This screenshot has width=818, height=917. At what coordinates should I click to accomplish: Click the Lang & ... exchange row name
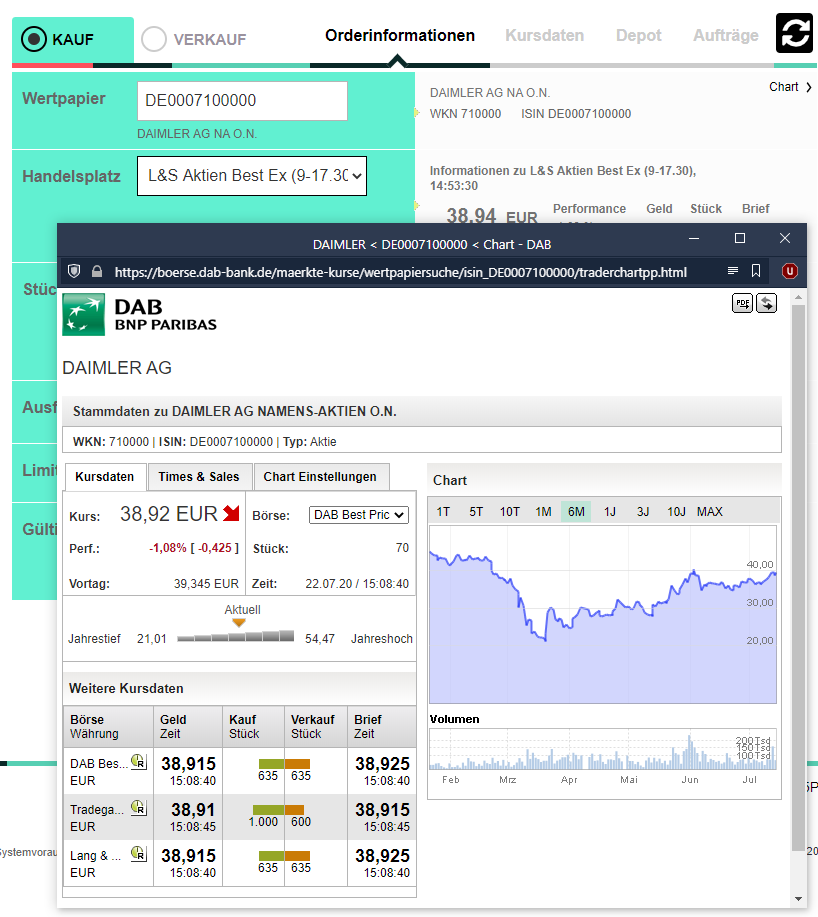coord(95,856)
